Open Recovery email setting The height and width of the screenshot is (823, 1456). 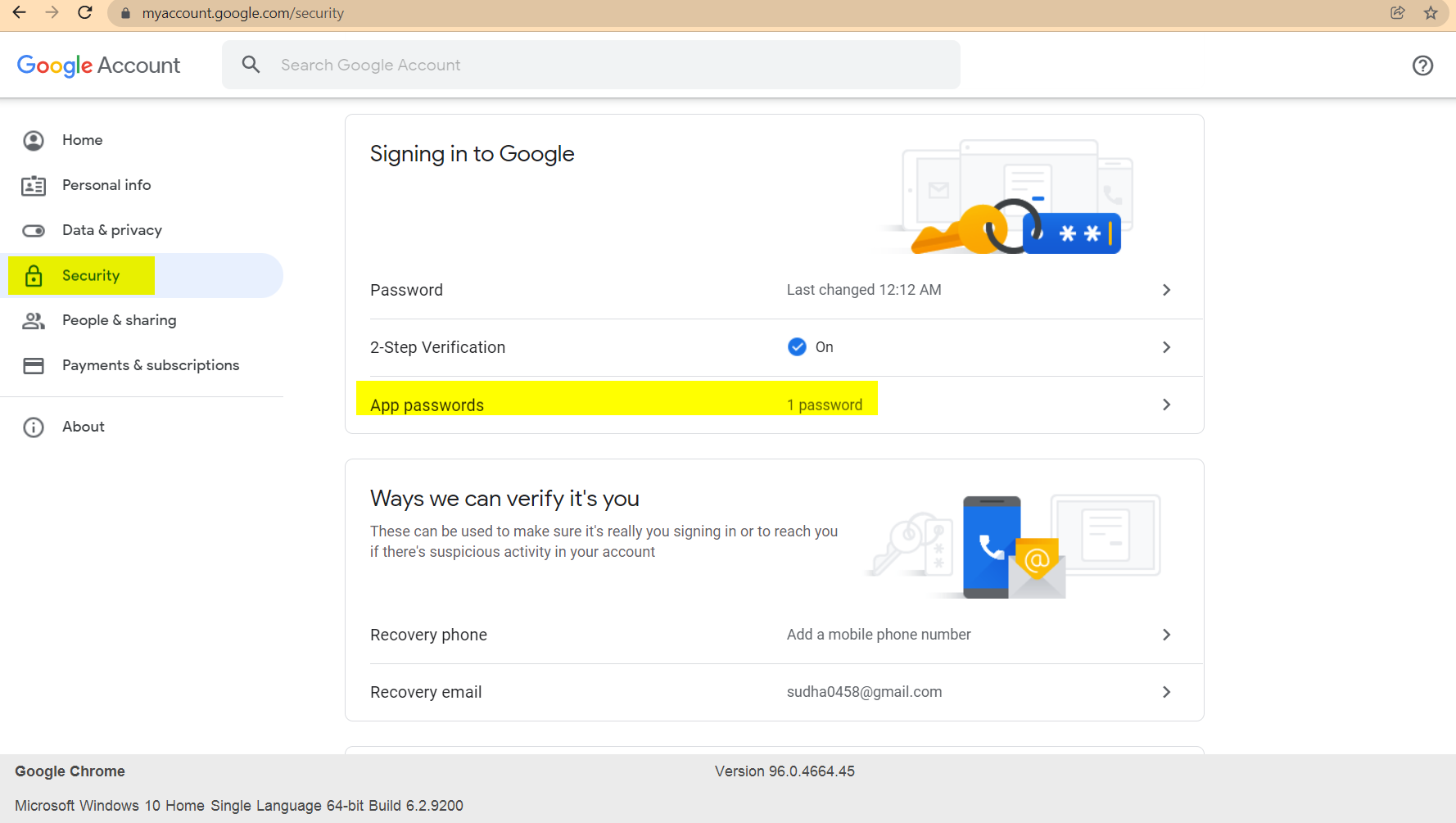(774, 692)
